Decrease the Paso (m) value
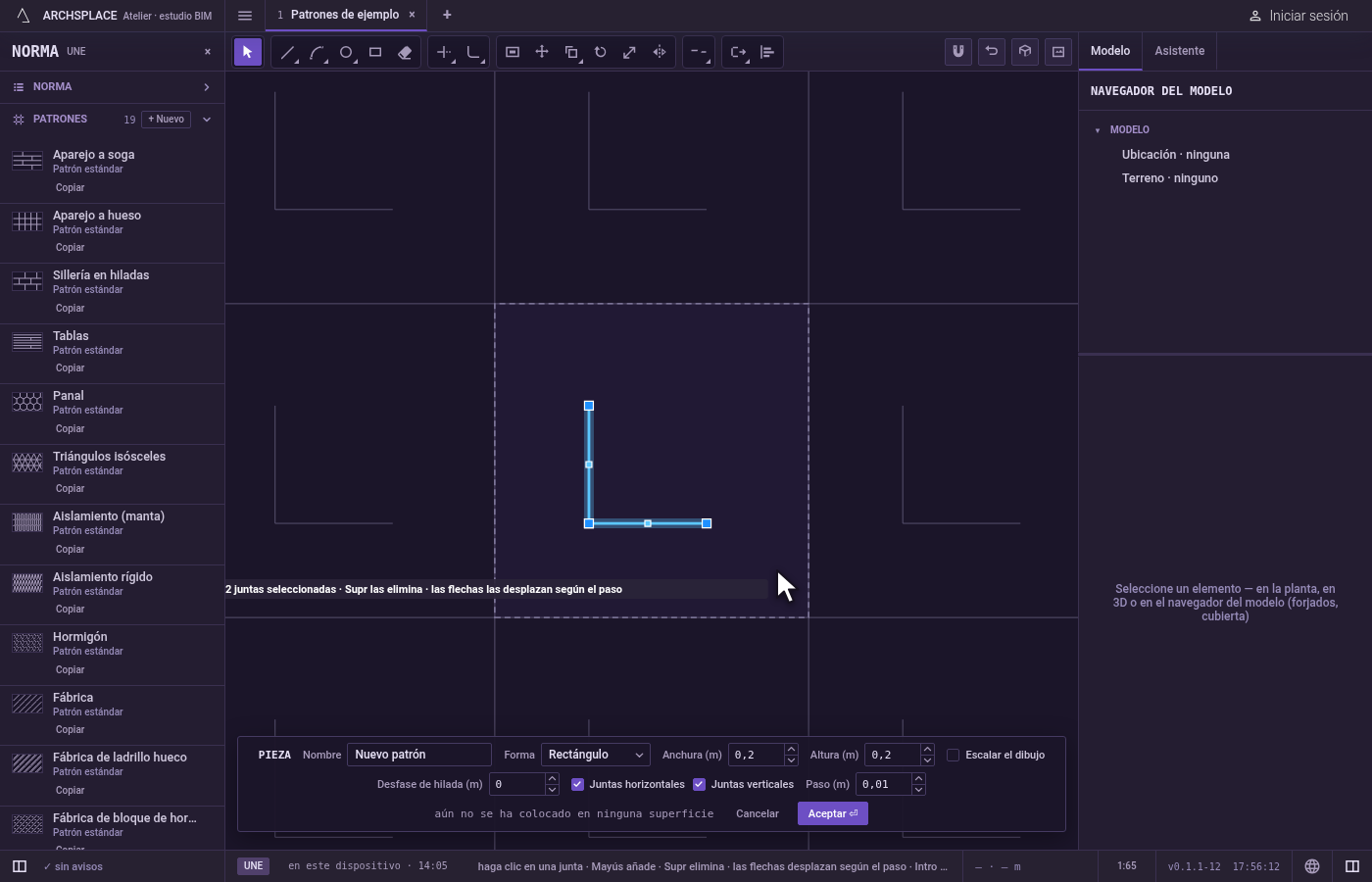This screenshot has width=1372, height=882. pos(918,790)
